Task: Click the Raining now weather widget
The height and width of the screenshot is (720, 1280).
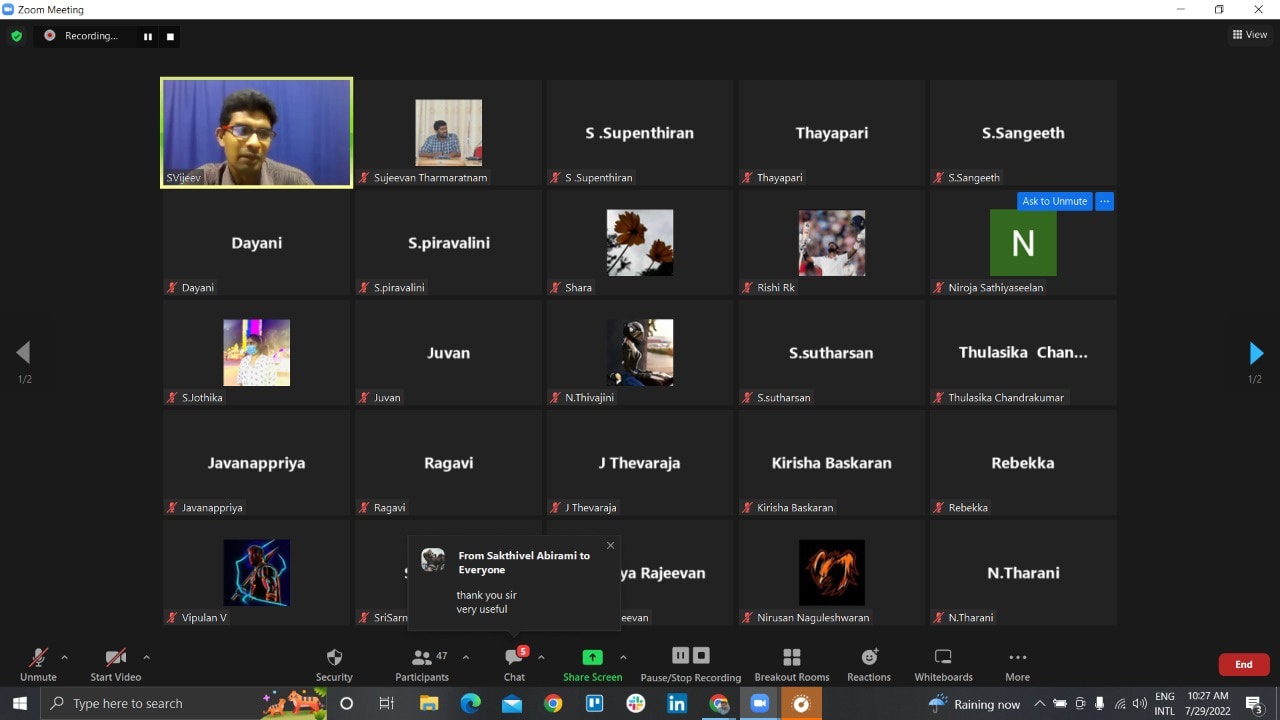Action: pyautogui.click(x=974, y=704)
